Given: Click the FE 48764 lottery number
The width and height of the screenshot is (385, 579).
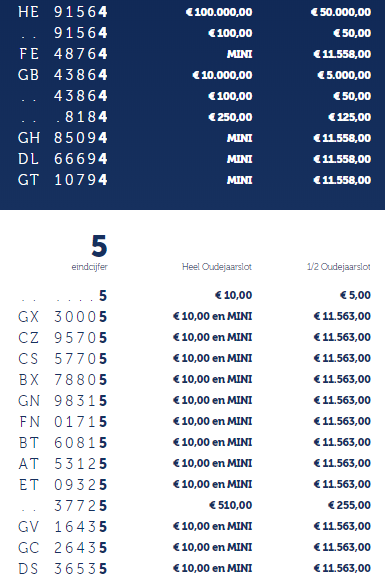Looking at the screenshot, I should pyautogui.click(x=62, y=54).
